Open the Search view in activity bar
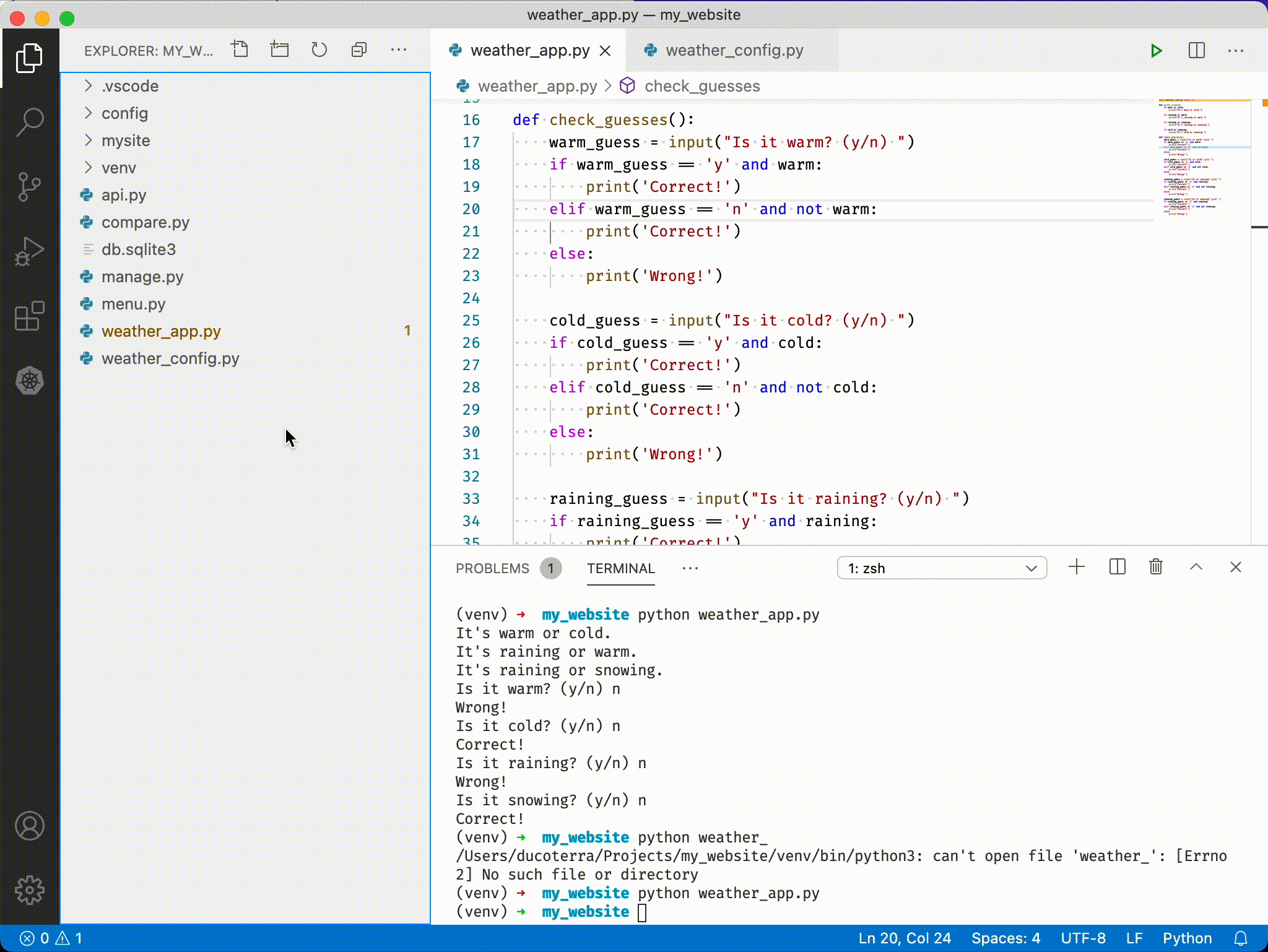1268x952 pixels. [x=29, y=122]
